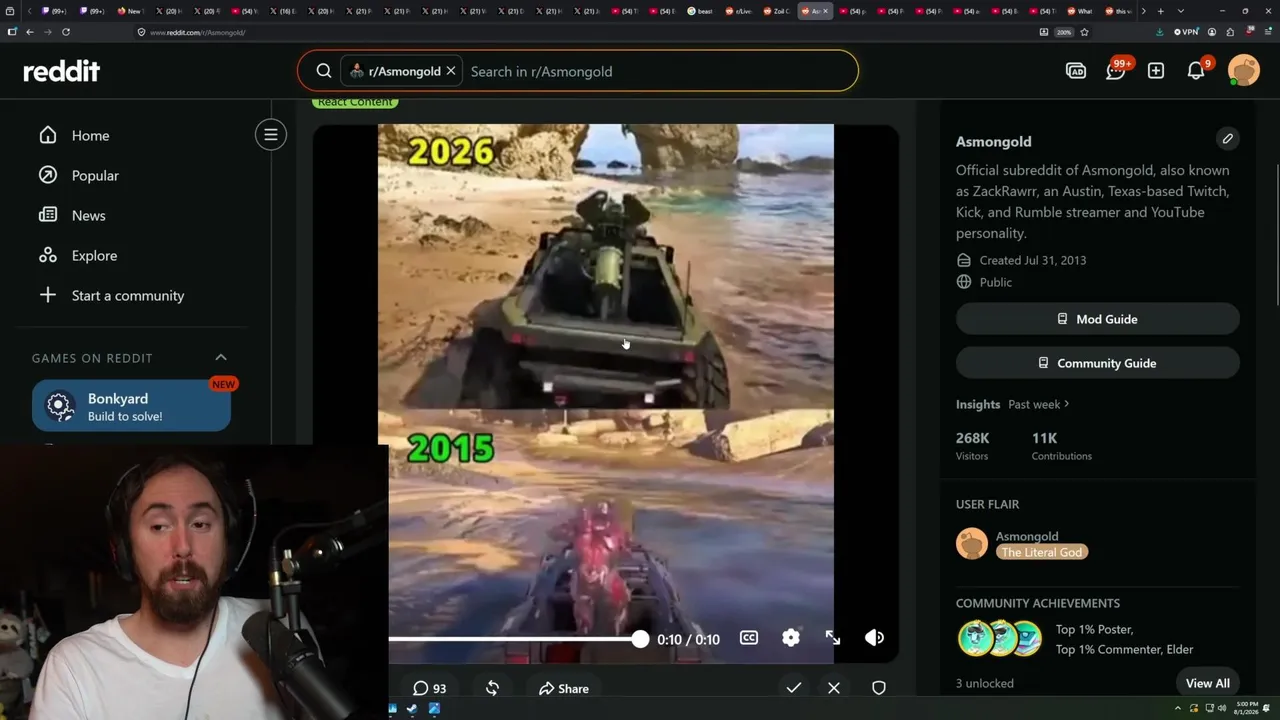Click the Asmongold user flair avatar
This screenshot has width=1280, height=720.
click(972, 544)
